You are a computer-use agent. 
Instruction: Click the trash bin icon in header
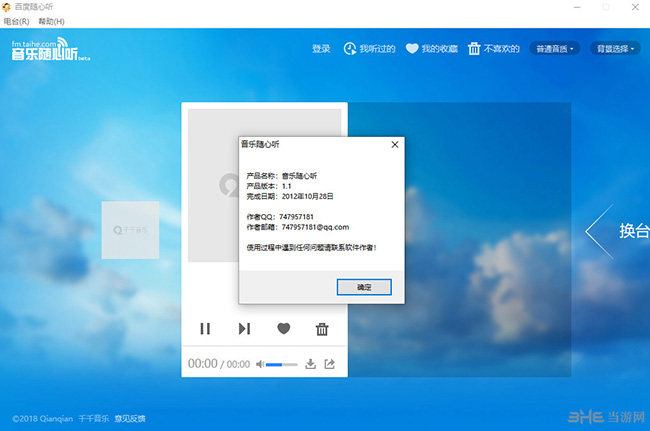474,49
